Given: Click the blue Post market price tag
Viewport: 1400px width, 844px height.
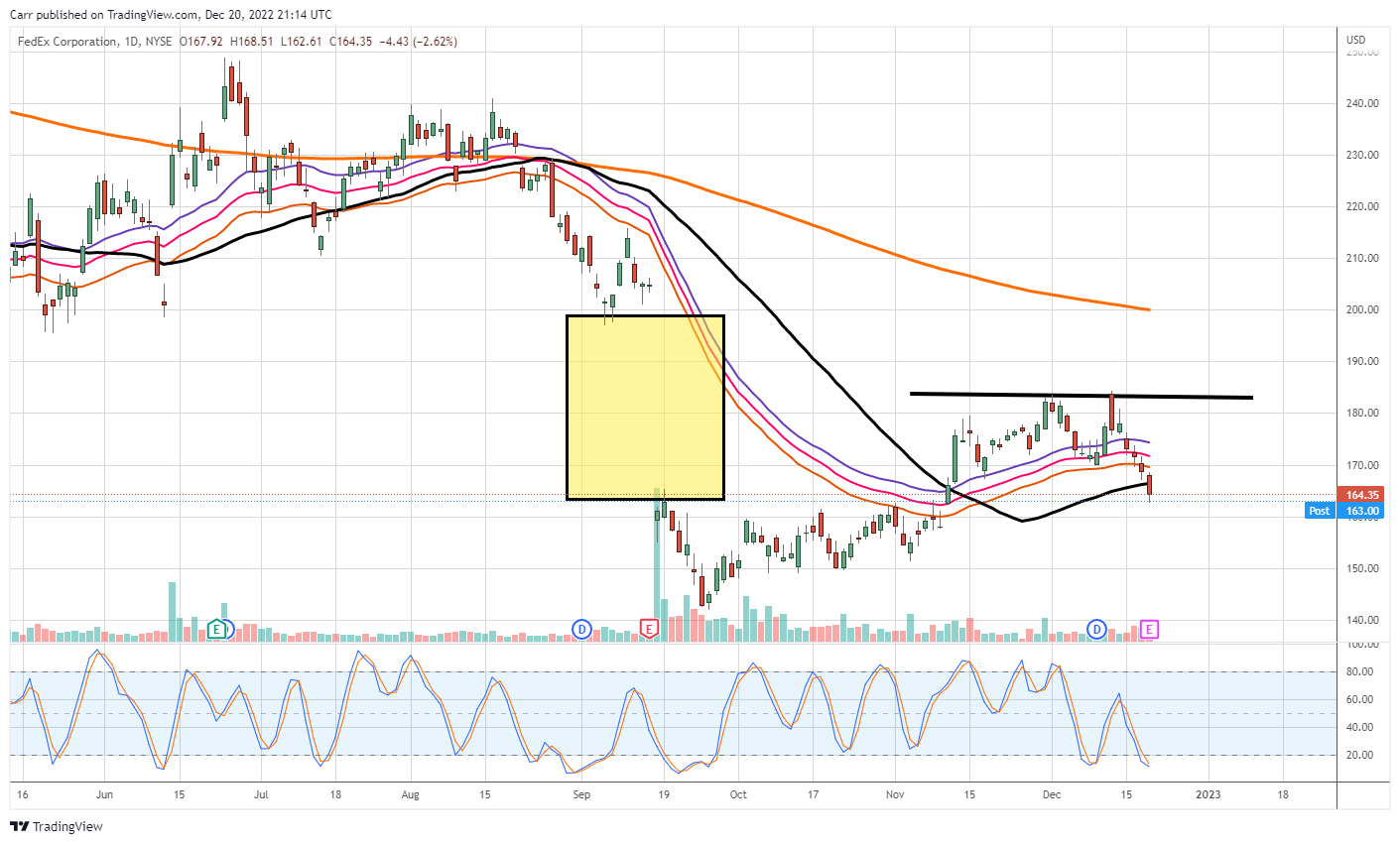Looking at the screenshot, I should 1319,511.
